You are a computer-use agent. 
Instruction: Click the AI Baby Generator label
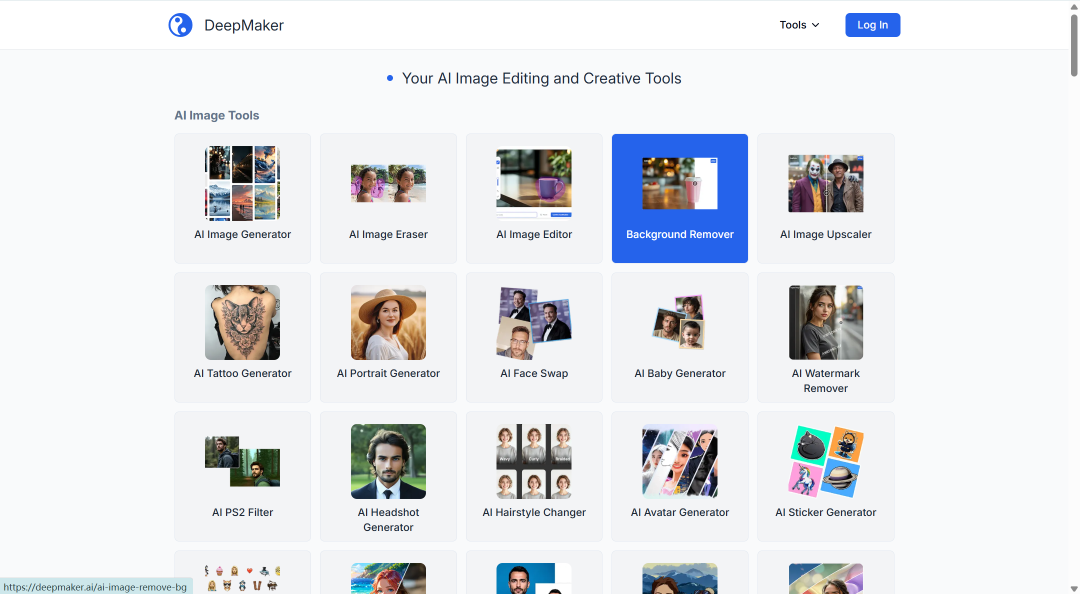[x=680, y=373]
